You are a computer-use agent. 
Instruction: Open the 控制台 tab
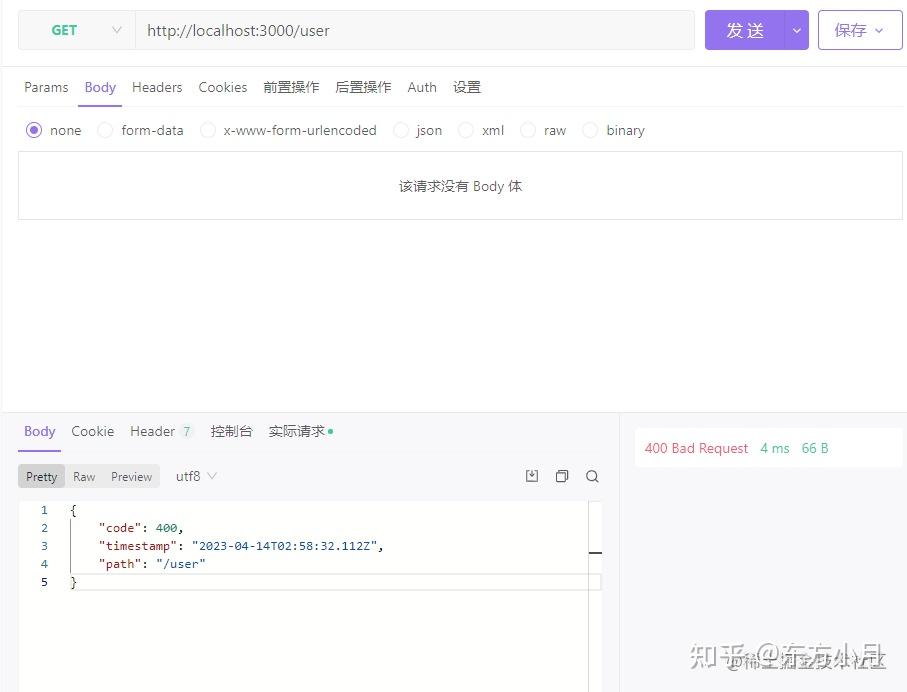coord(231,432)
